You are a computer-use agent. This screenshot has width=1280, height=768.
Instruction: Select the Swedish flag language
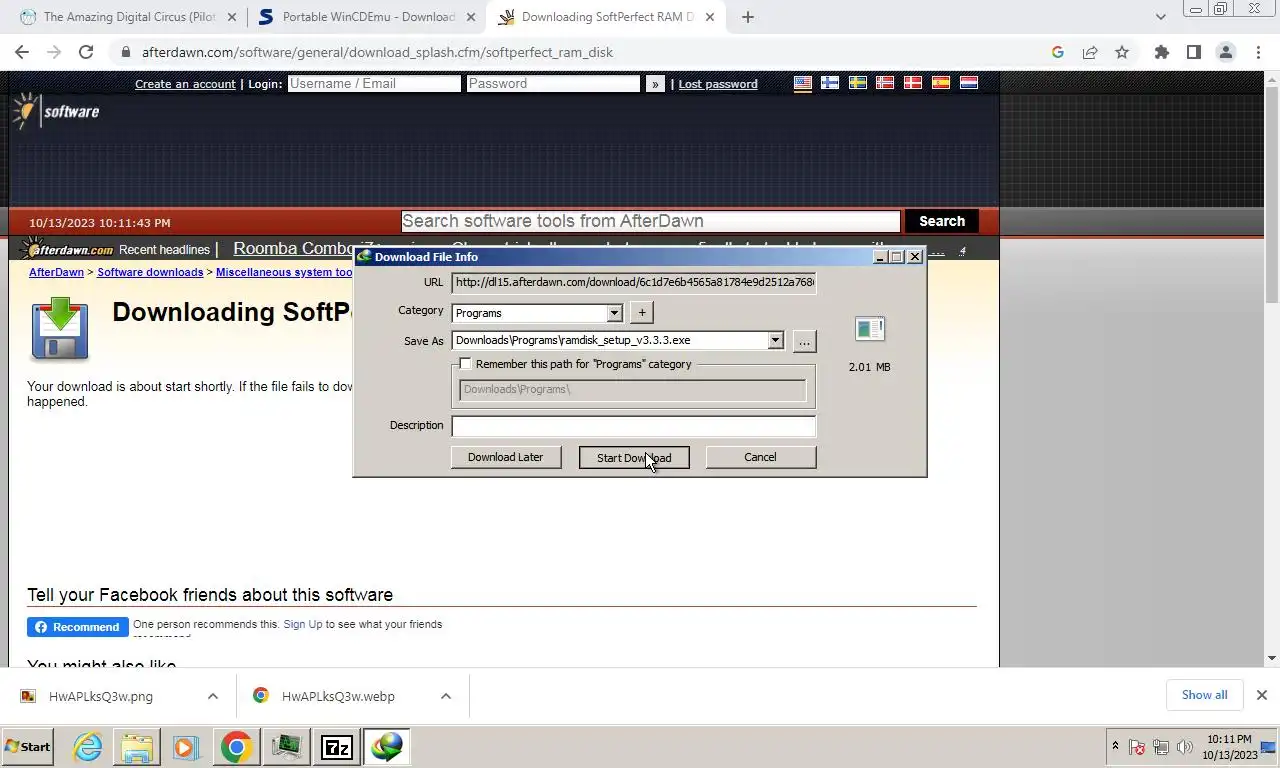click(x=857, y=83)
